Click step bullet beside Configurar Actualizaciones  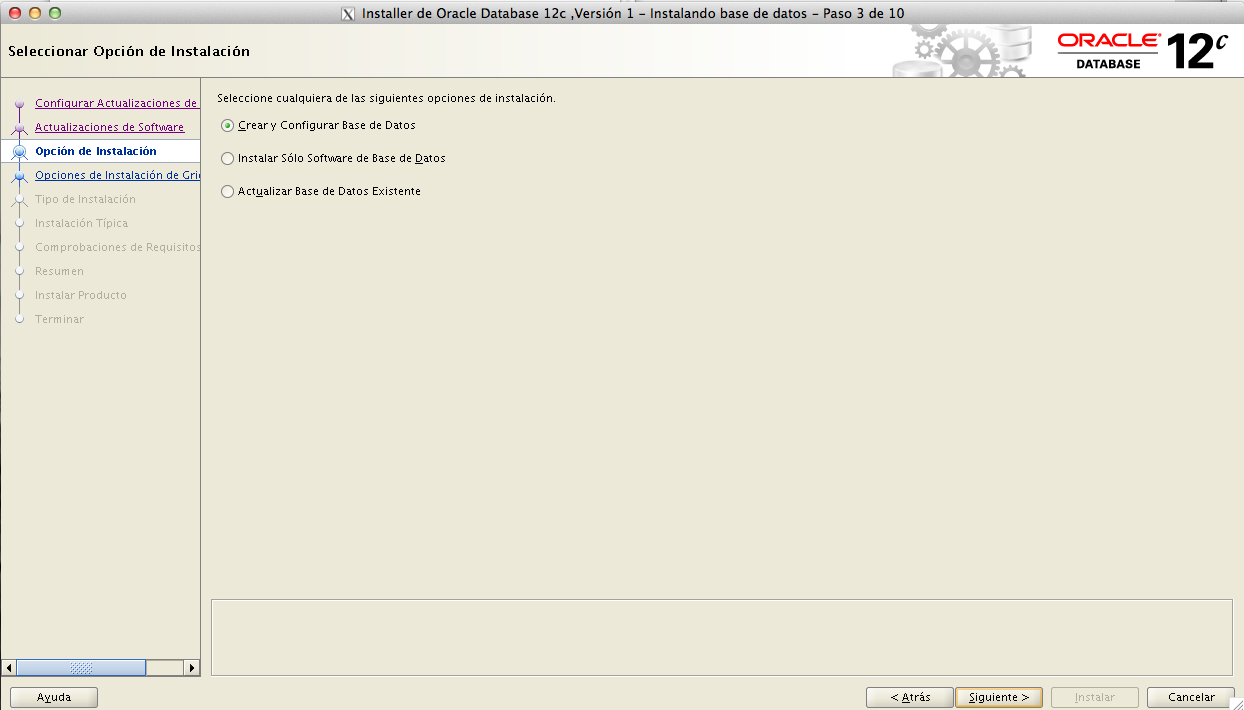point(19,104)
